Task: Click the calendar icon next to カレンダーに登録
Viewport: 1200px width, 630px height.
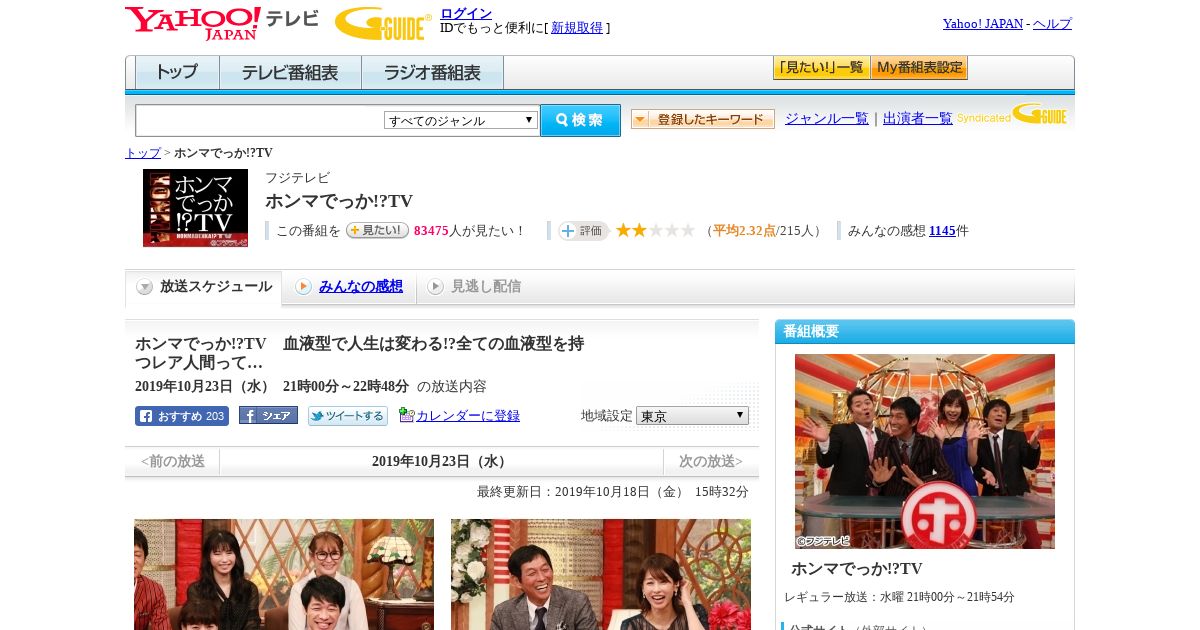Action: (x=406, y=415)
